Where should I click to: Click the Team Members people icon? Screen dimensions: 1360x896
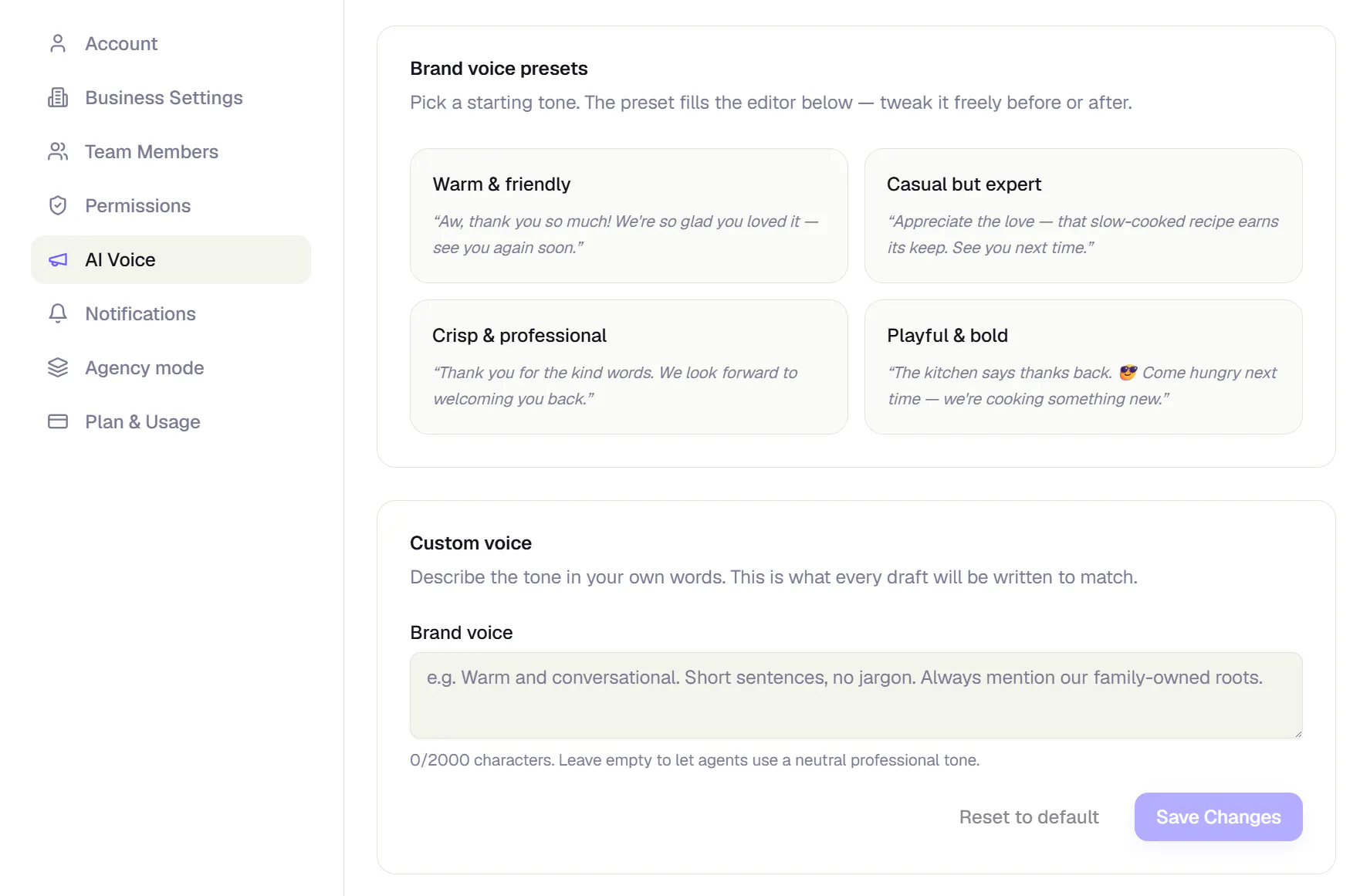pos(58,151)
